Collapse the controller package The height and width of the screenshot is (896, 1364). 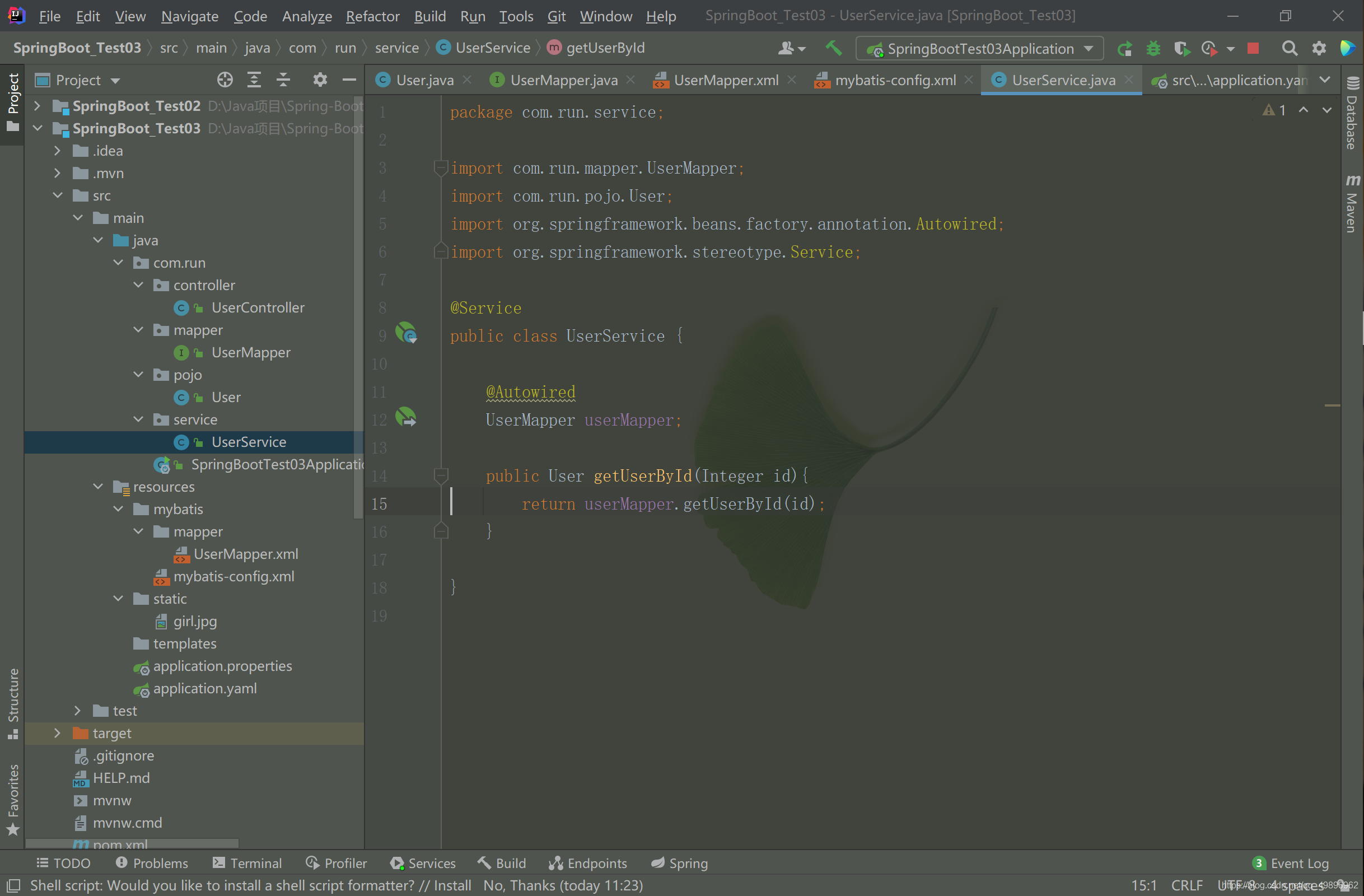pos(138,285)
